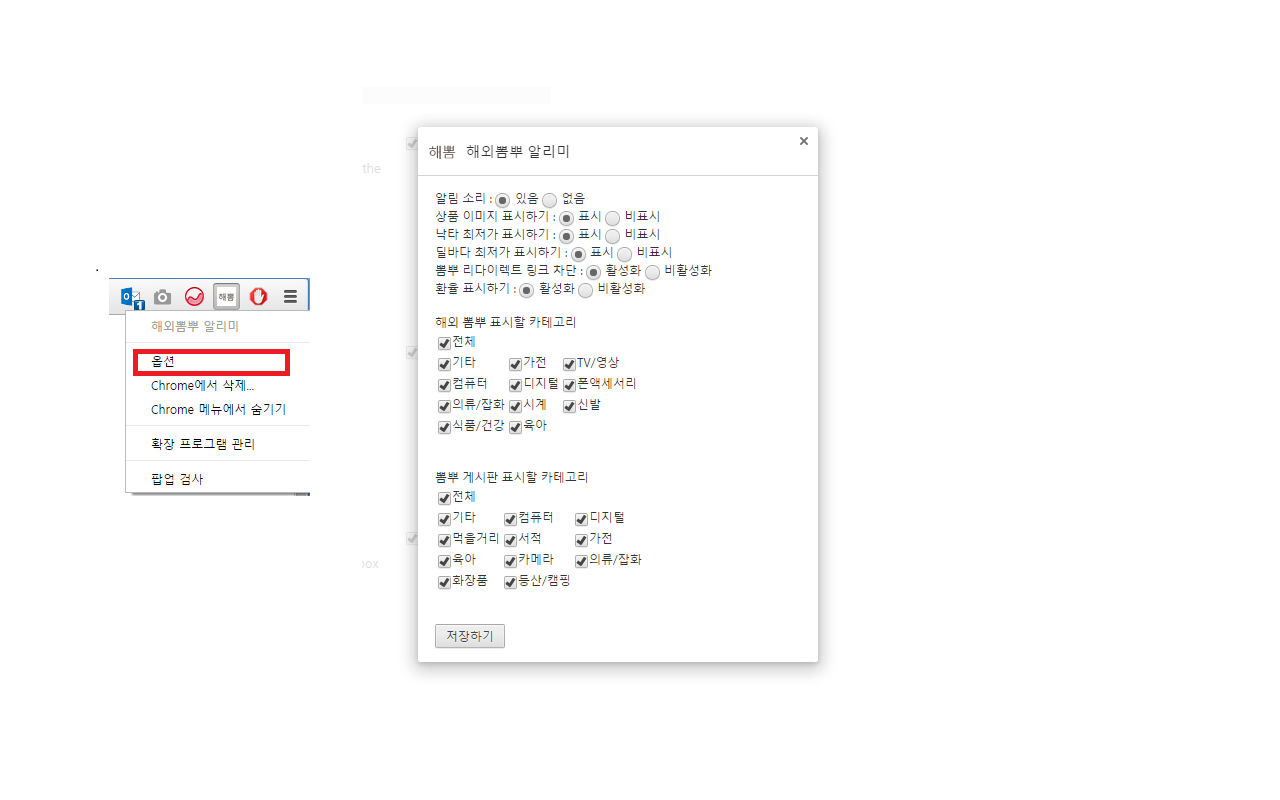1280x800 pixels.
Task: Choose Chrome 메뉴에서 숨기기 entry
Action: pos(218,409)
